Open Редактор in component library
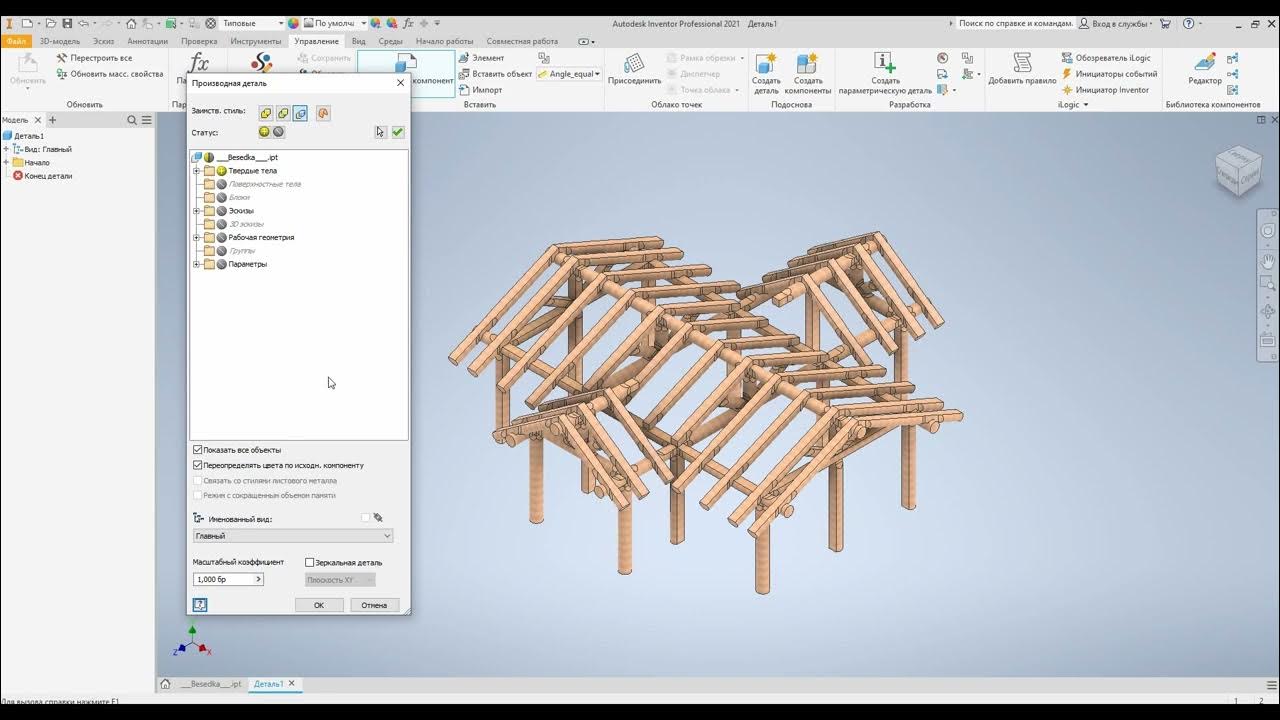The width and height of the screenshot is (1280, 720). [1204, 70]
